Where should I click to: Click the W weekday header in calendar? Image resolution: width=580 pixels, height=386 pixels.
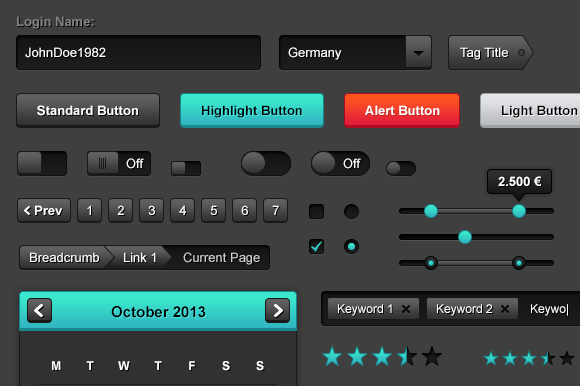click(124, 366)
